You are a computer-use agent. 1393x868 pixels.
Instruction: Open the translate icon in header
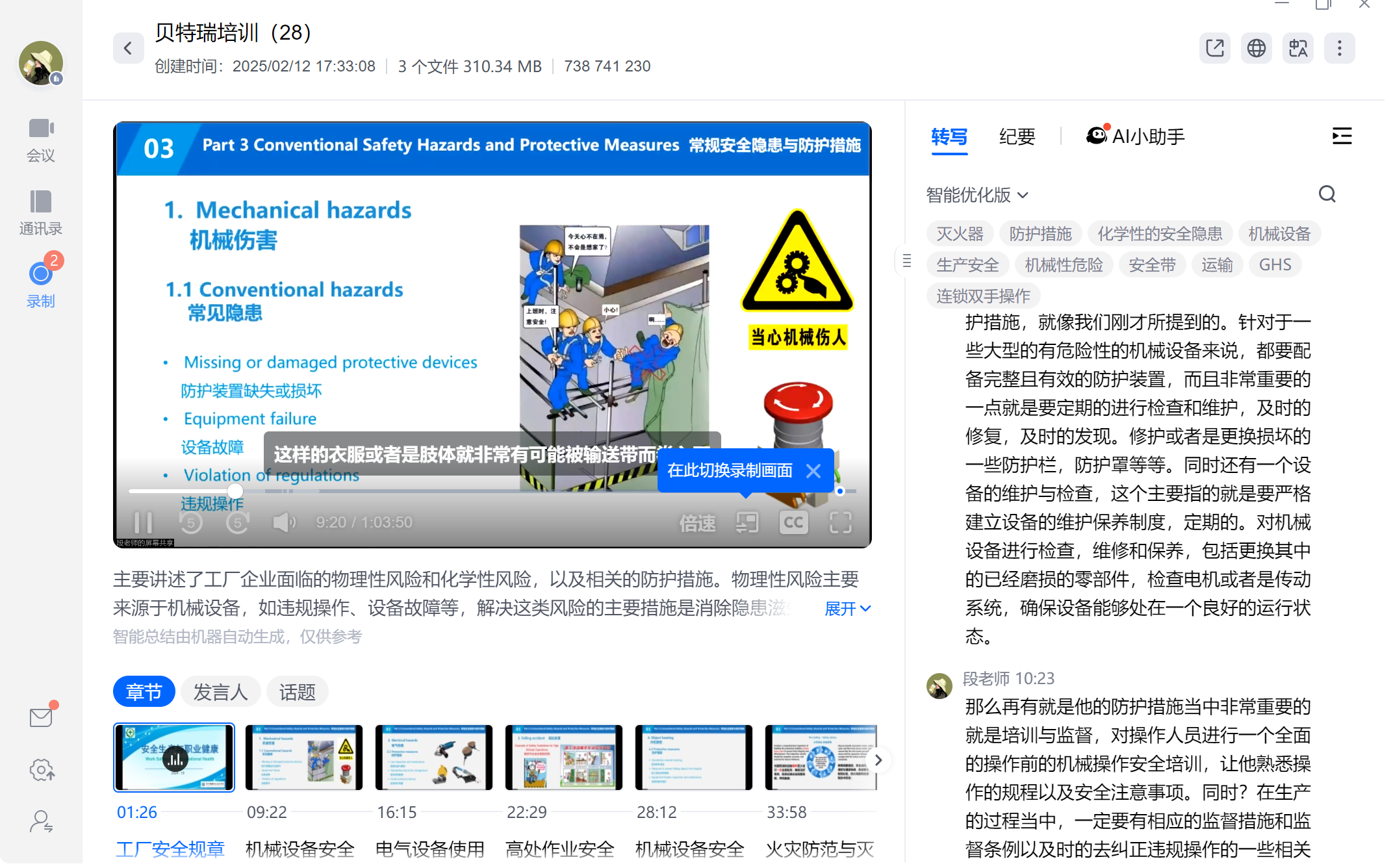[1297, 49]
